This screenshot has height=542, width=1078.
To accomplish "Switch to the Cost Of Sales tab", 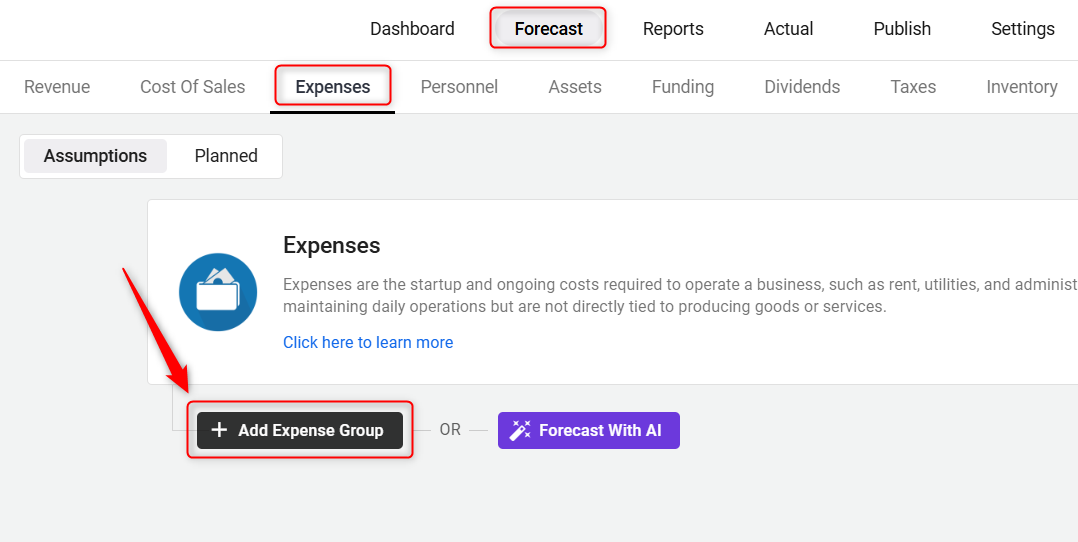I will pyautogui.click(x=192, y=87).
